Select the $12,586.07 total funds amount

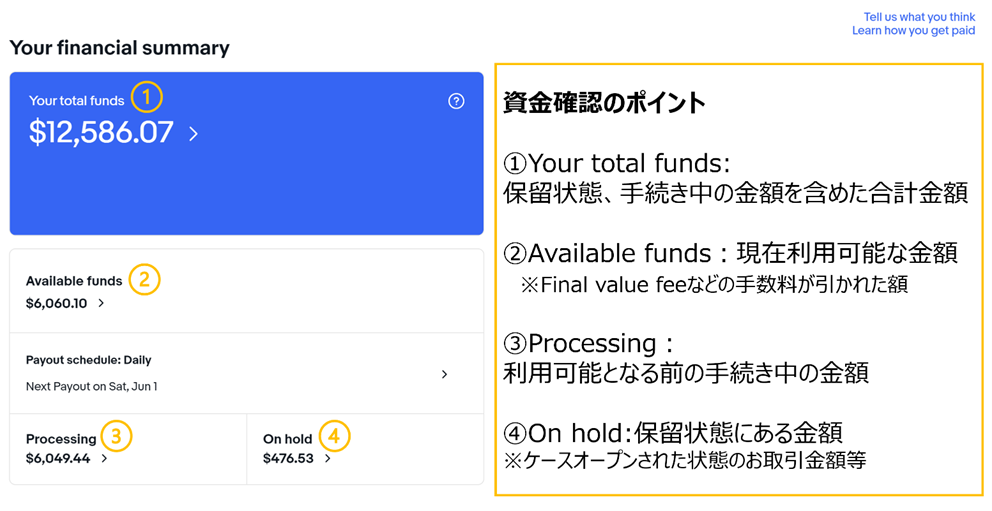(101, 132)
